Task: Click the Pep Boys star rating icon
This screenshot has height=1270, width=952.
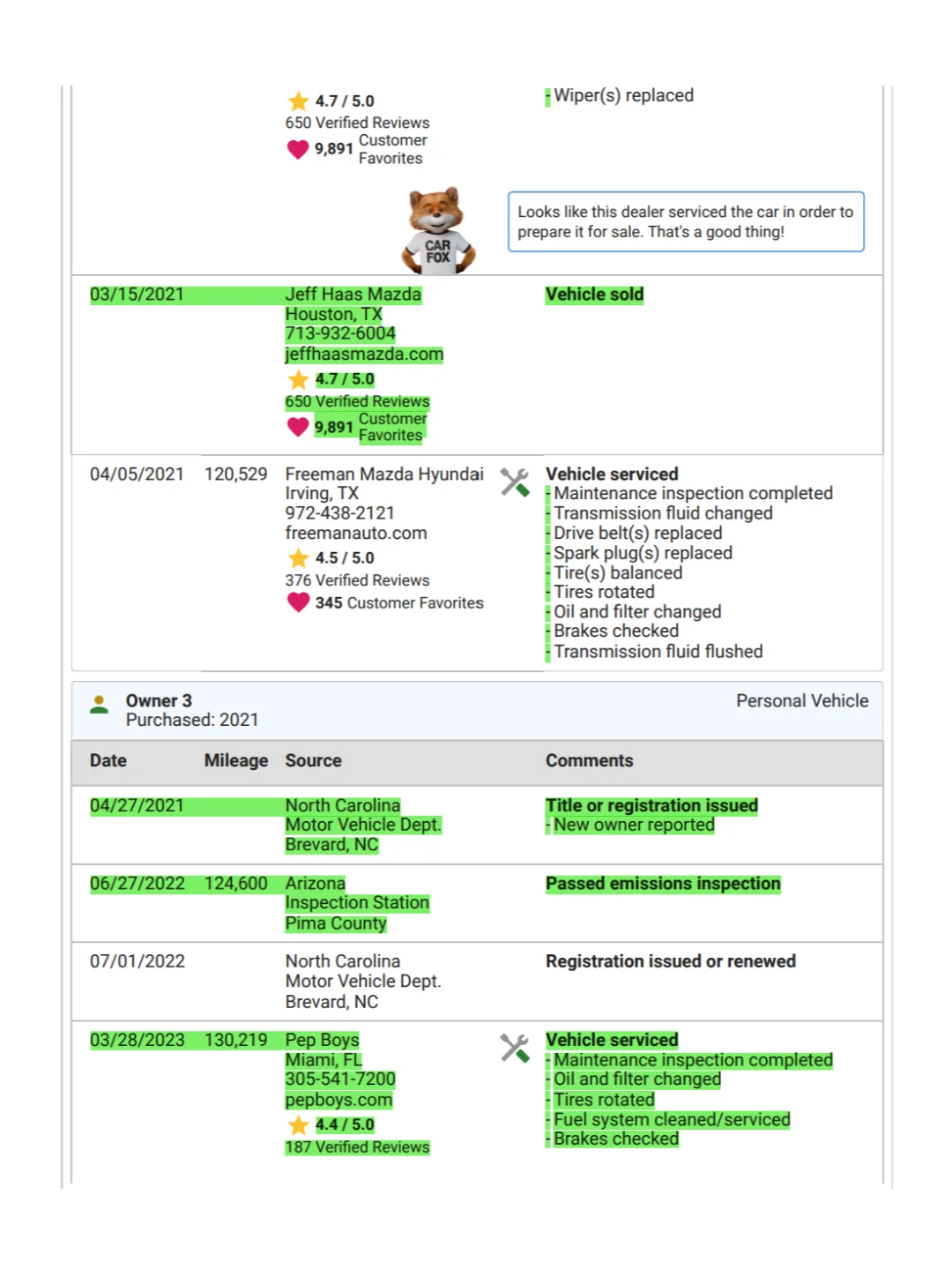Action: pyautogui.click(x=298, y=1125)
